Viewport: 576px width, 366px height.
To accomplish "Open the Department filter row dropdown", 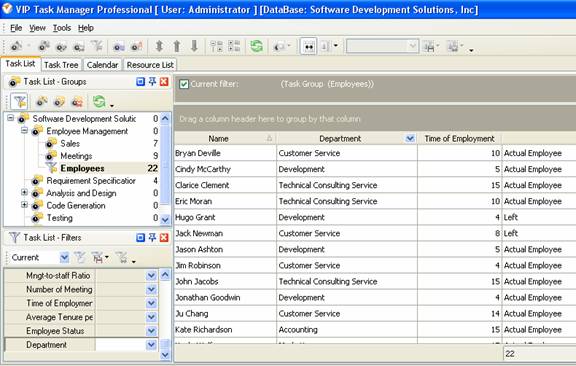I will click(x=151, y=345).
